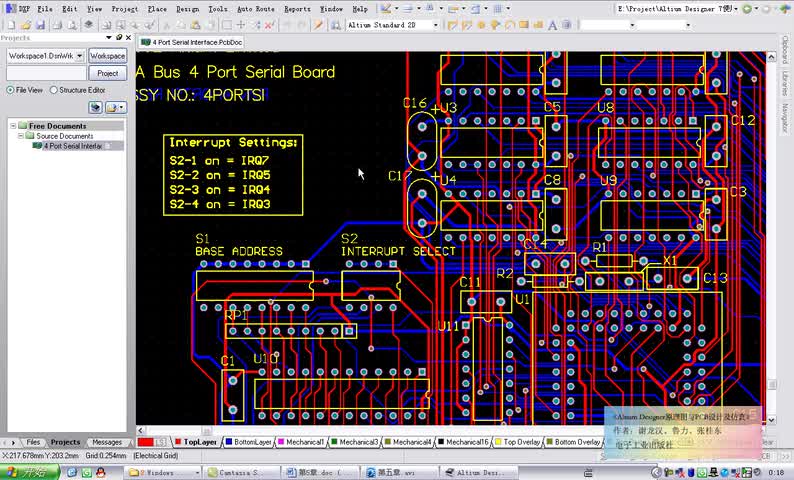Open the Projects panel menu arrow
This screenshot has height=480, width=794.
(108, 37)
